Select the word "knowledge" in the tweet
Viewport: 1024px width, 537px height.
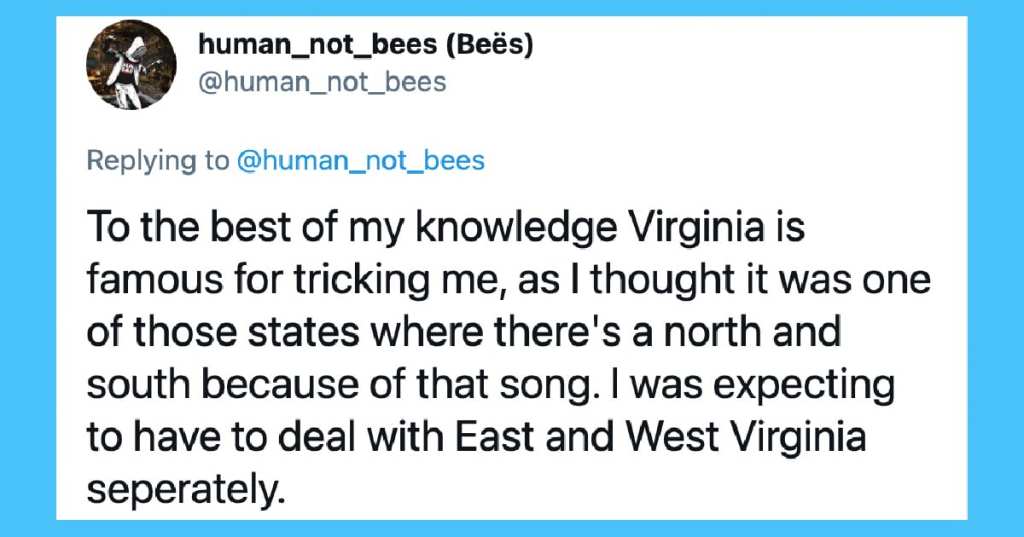click(517, 229)
